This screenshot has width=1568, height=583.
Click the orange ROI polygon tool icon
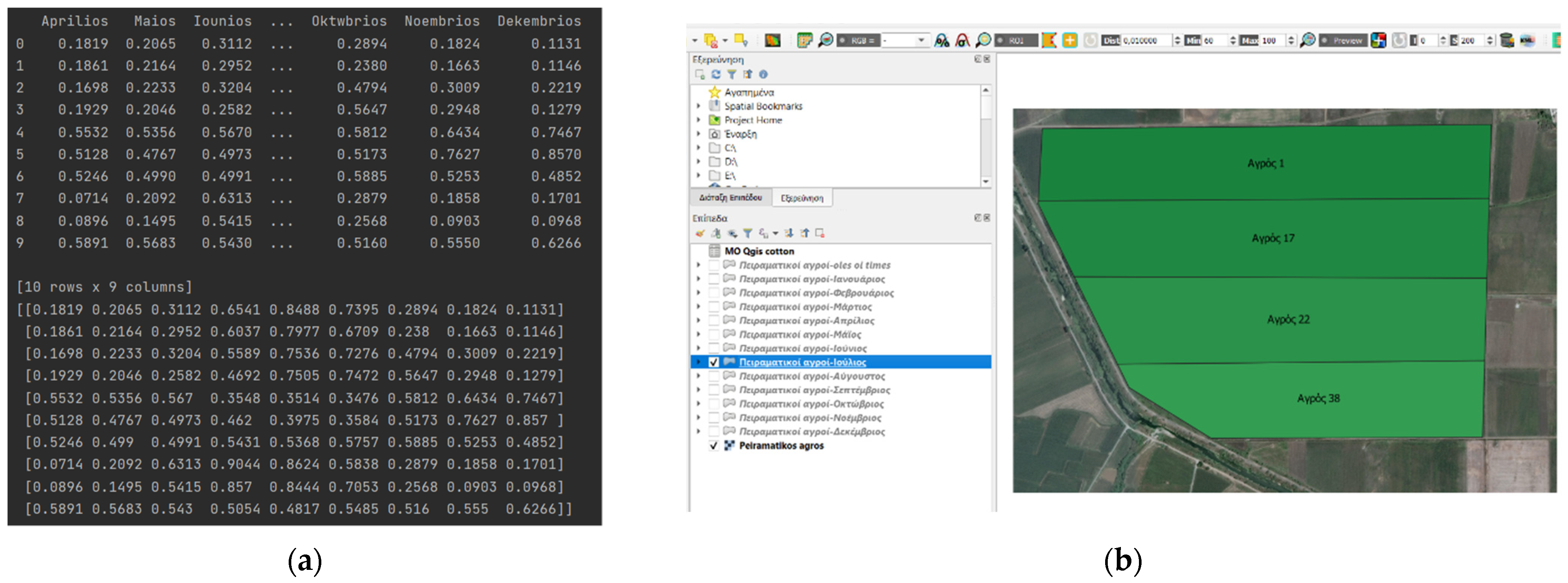coord(1049,40)
